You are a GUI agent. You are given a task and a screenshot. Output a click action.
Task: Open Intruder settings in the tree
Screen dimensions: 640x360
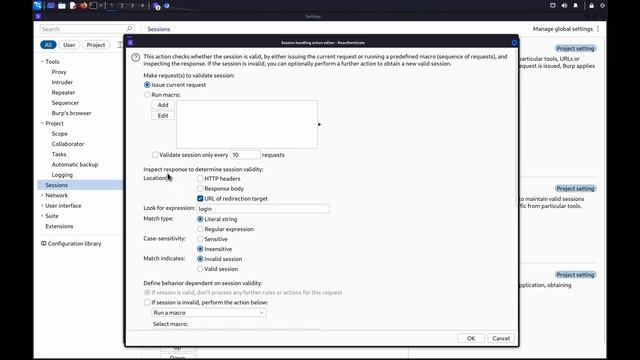(x=62, y=82)
